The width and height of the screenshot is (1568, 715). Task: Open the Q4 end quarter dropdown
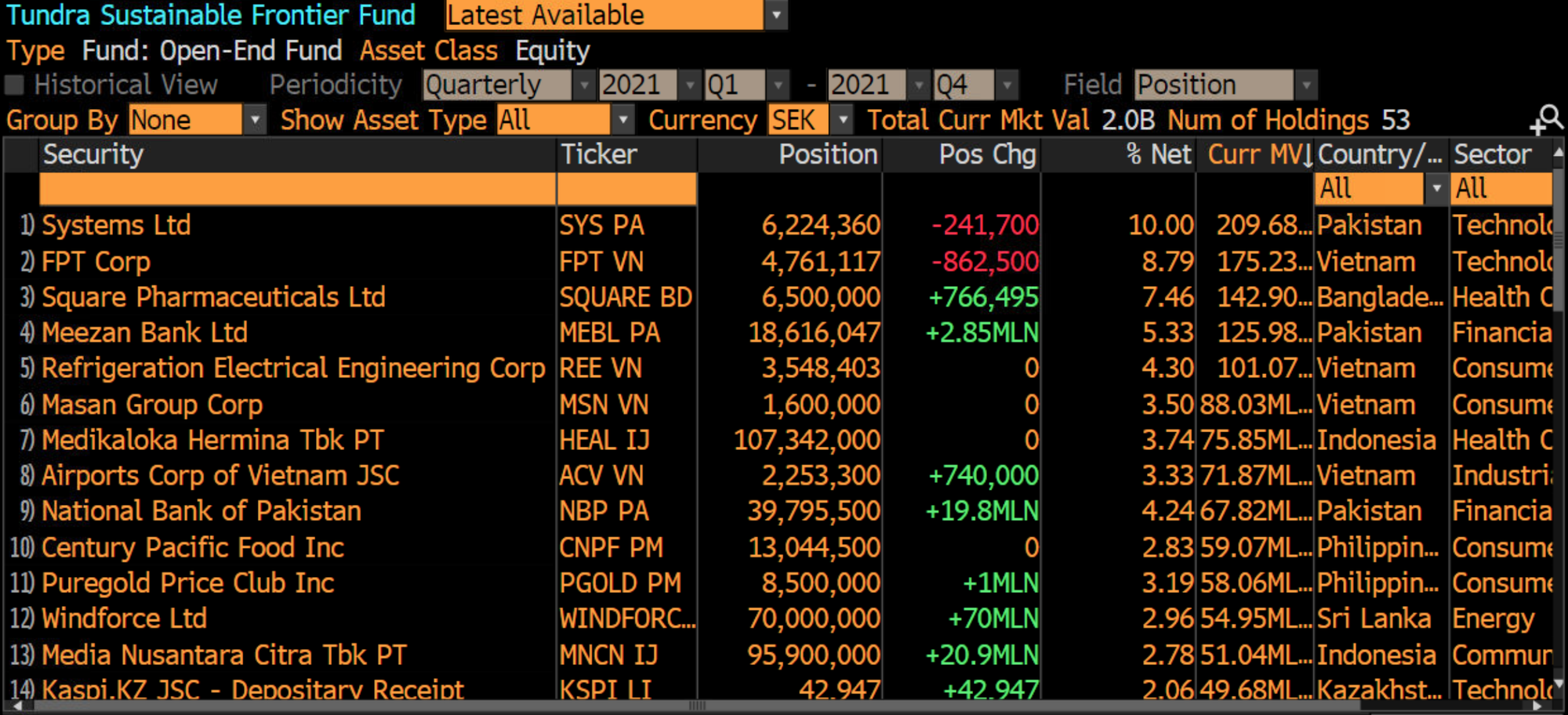click(1007, 85)
